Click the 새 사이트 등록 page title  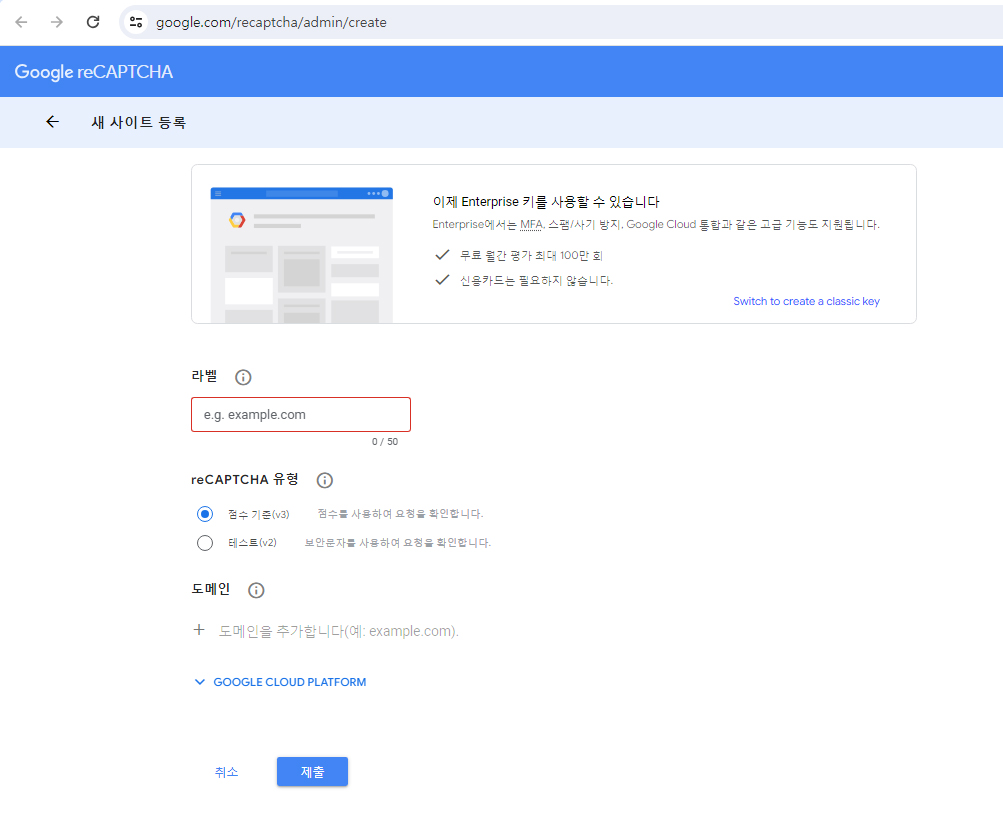coord(139,122)
